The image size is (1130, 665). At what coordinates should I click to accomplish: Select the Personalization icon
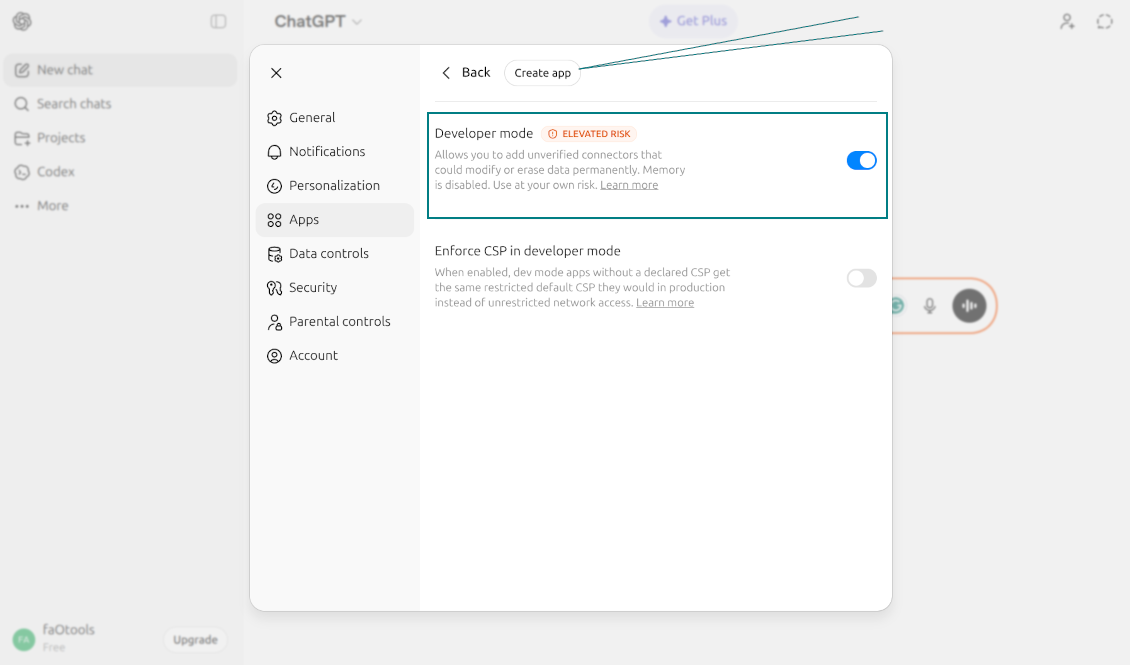pos(274,185)
